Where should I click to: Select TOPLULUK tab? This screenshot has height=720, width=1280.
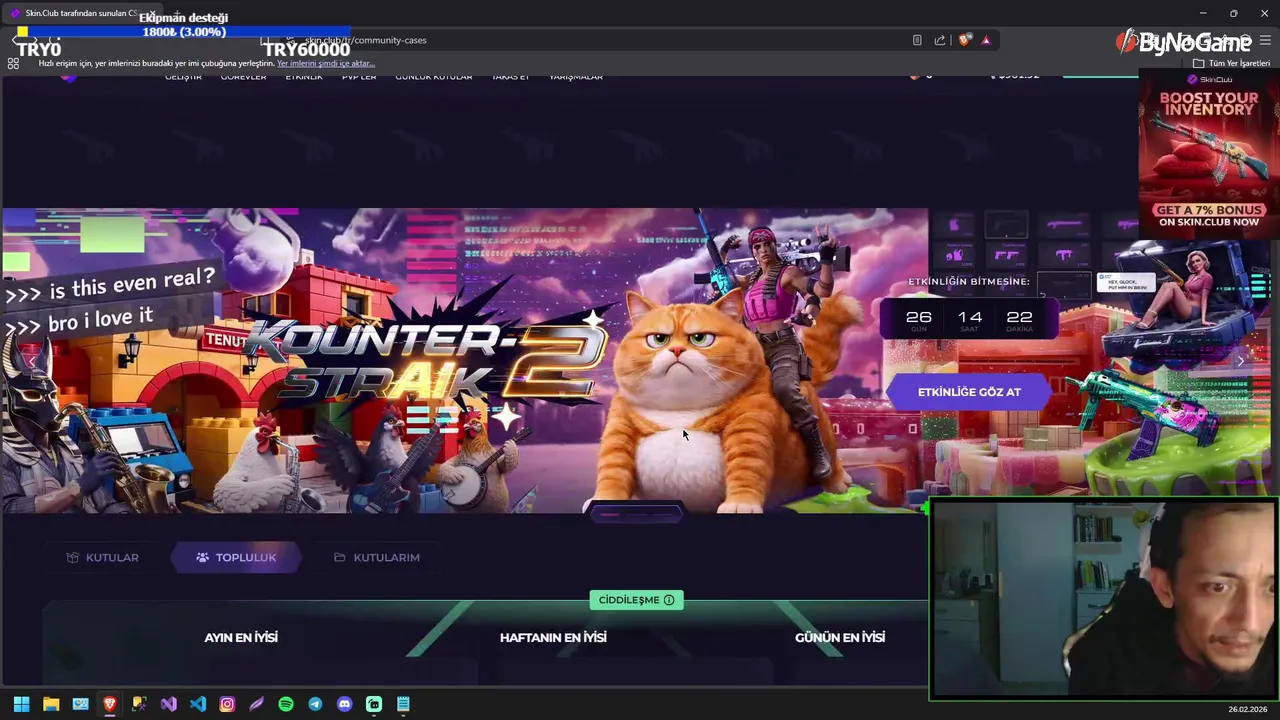(236, 557)
